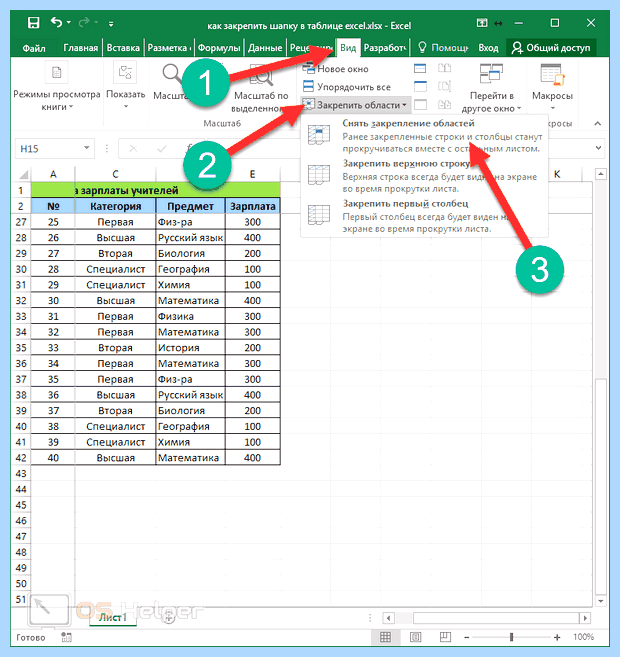Click the Масштаб по выделенному button
620x657 pixels.
pyautogui.click(x=261, y=89)
